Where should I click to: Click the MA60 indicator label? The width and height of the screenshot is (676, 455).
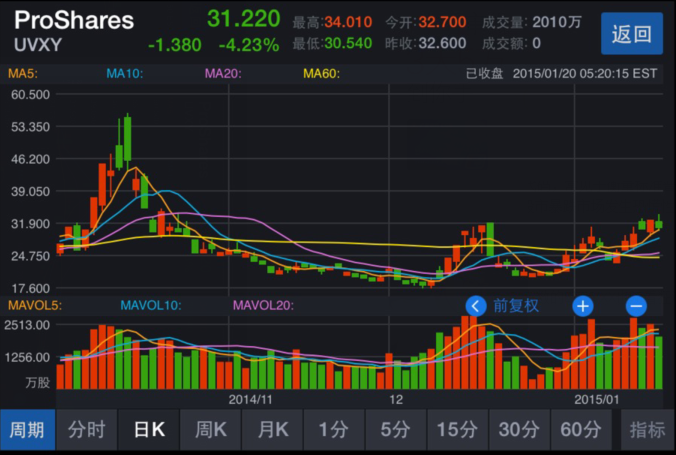click(x=321, y=73)
